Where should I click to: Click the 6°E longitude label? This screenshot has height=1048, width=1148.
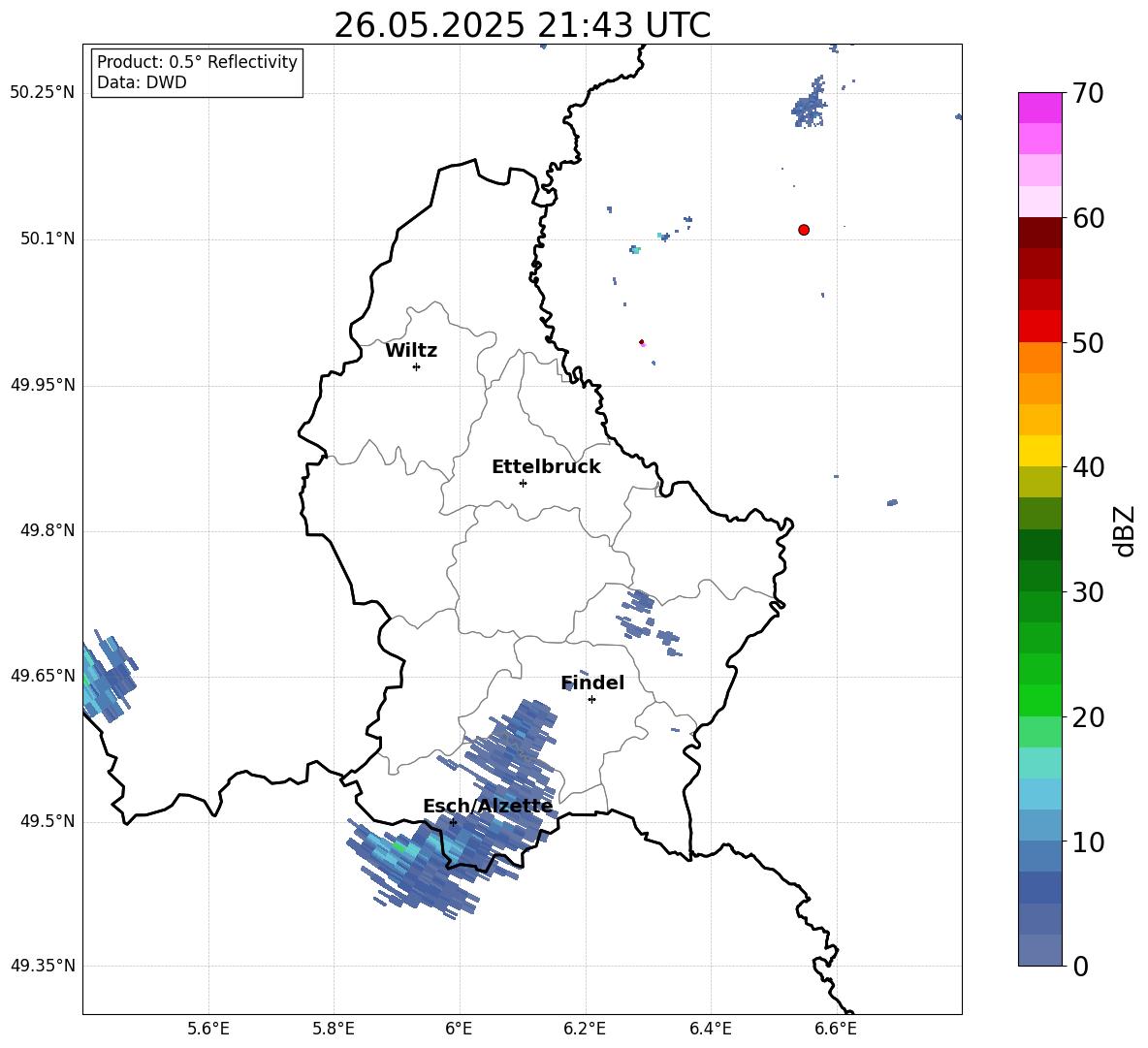point(459,1029)
